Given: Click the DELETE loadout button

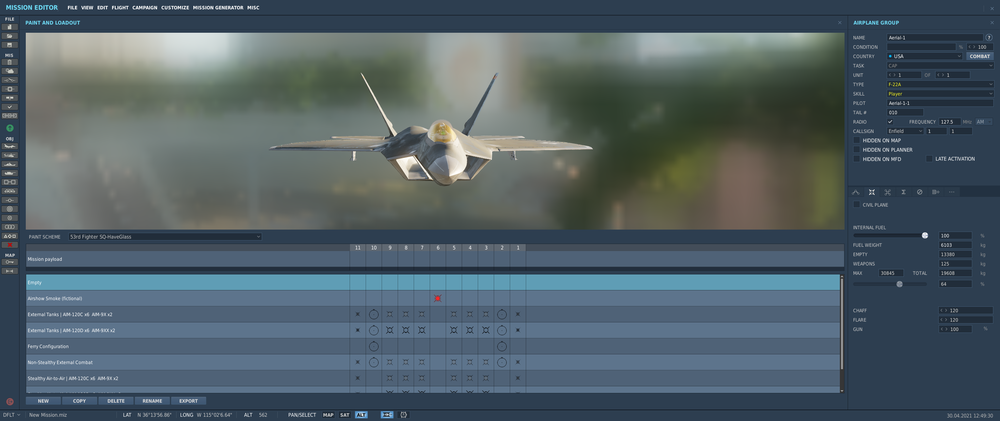Looking at the screenshot, I should [116, 401].
